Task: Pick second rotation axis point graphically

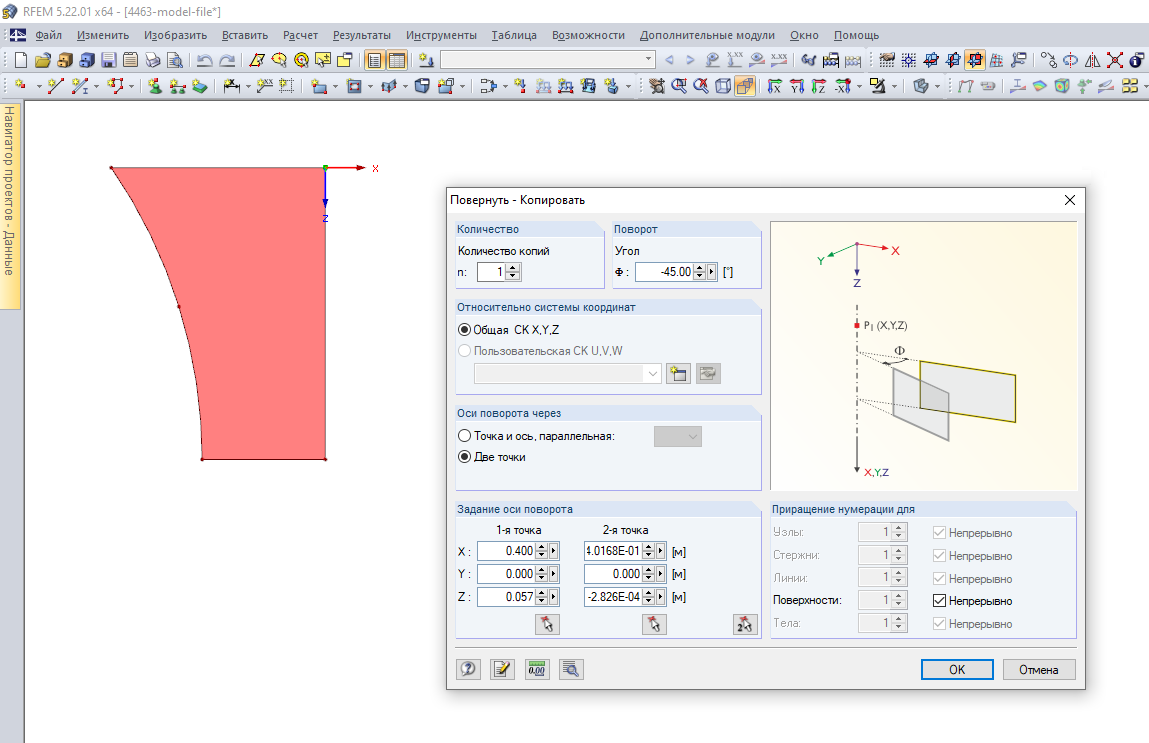Action: click(x=654, y=624)
